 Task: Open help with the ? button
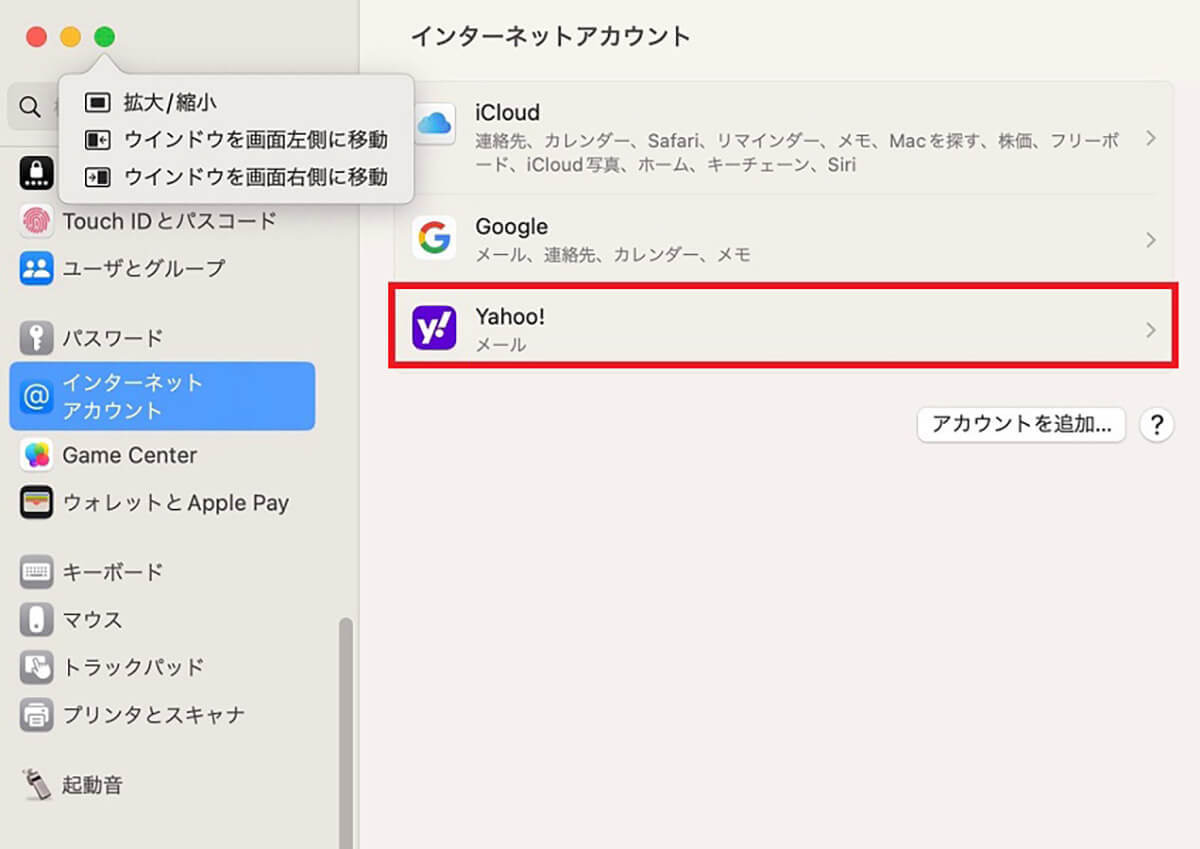1156,424
